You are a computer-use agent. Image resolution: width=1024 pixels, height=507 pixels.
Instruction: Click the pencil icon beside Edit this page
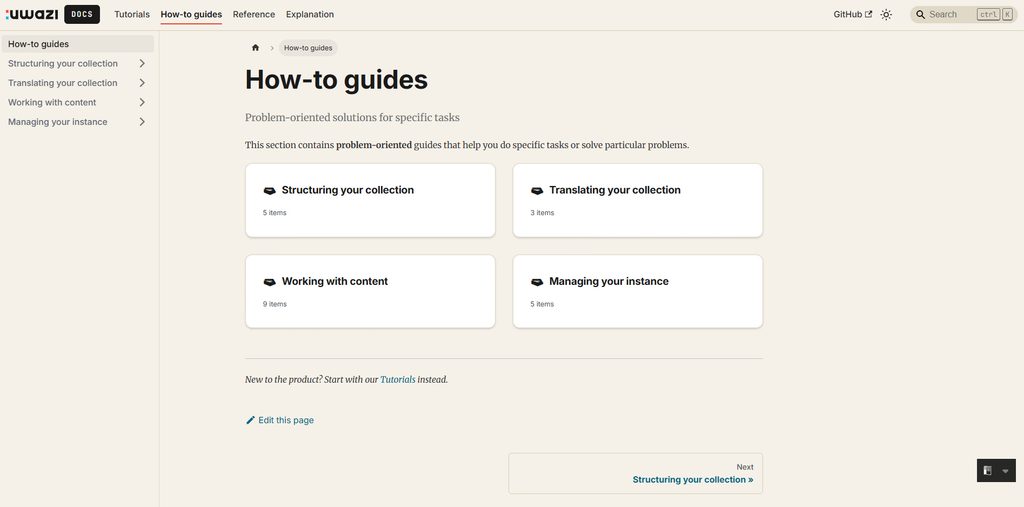250,420
